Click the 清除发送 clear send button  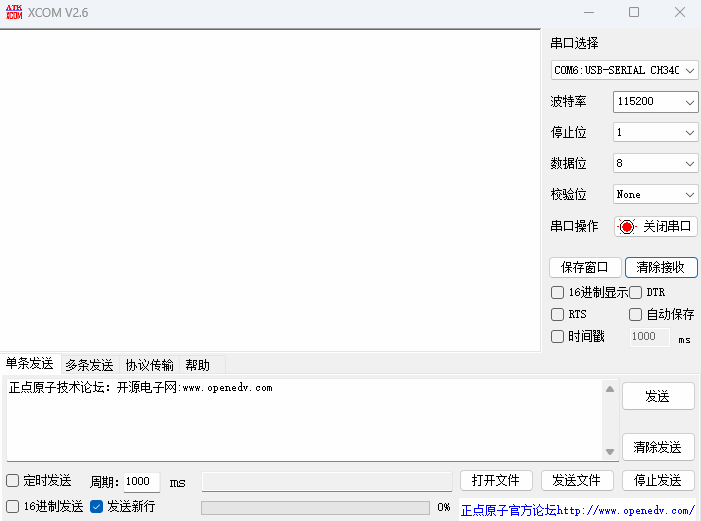click(658, 447)
